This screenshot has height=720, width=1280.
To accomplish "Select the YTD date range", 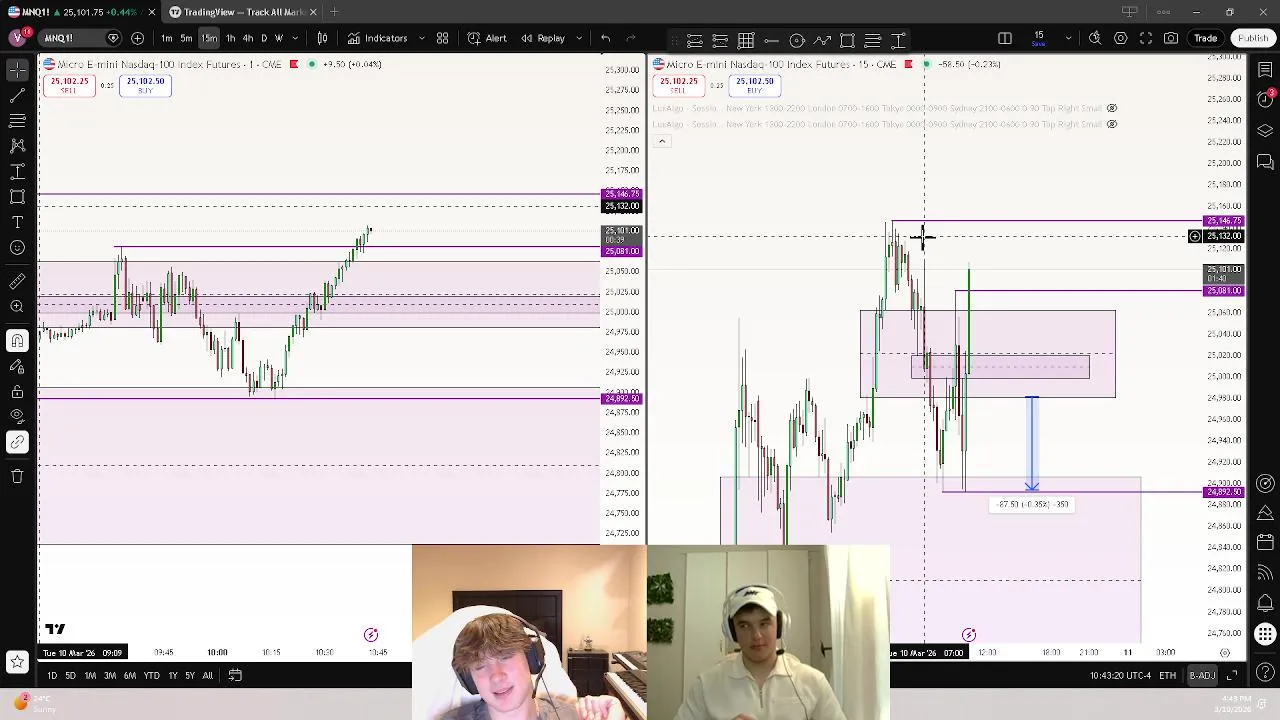I will (151, 676).
